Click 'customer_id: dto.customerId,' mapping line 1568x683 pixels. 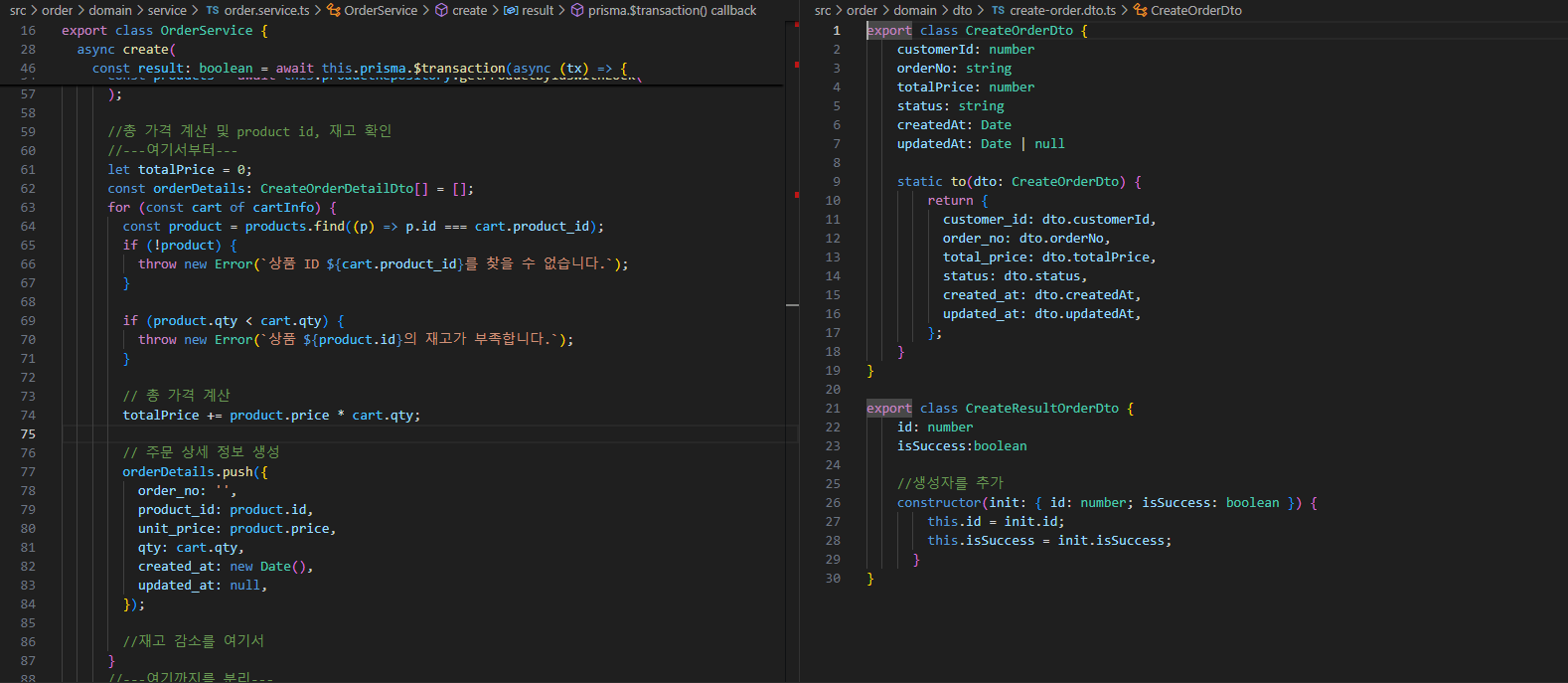coord(1049,220)
